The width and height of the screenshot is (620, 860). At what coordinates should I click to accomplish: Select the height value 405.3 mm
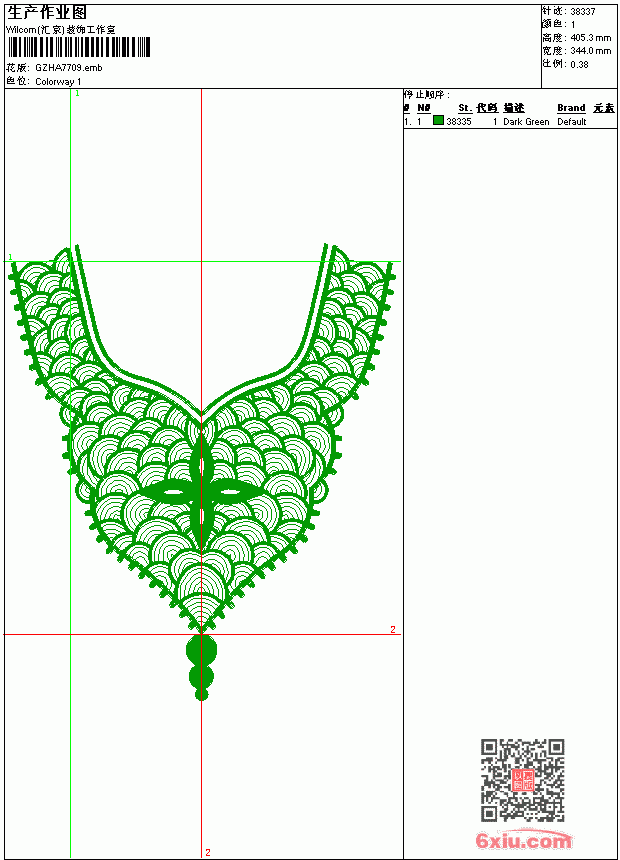point(590,38)
